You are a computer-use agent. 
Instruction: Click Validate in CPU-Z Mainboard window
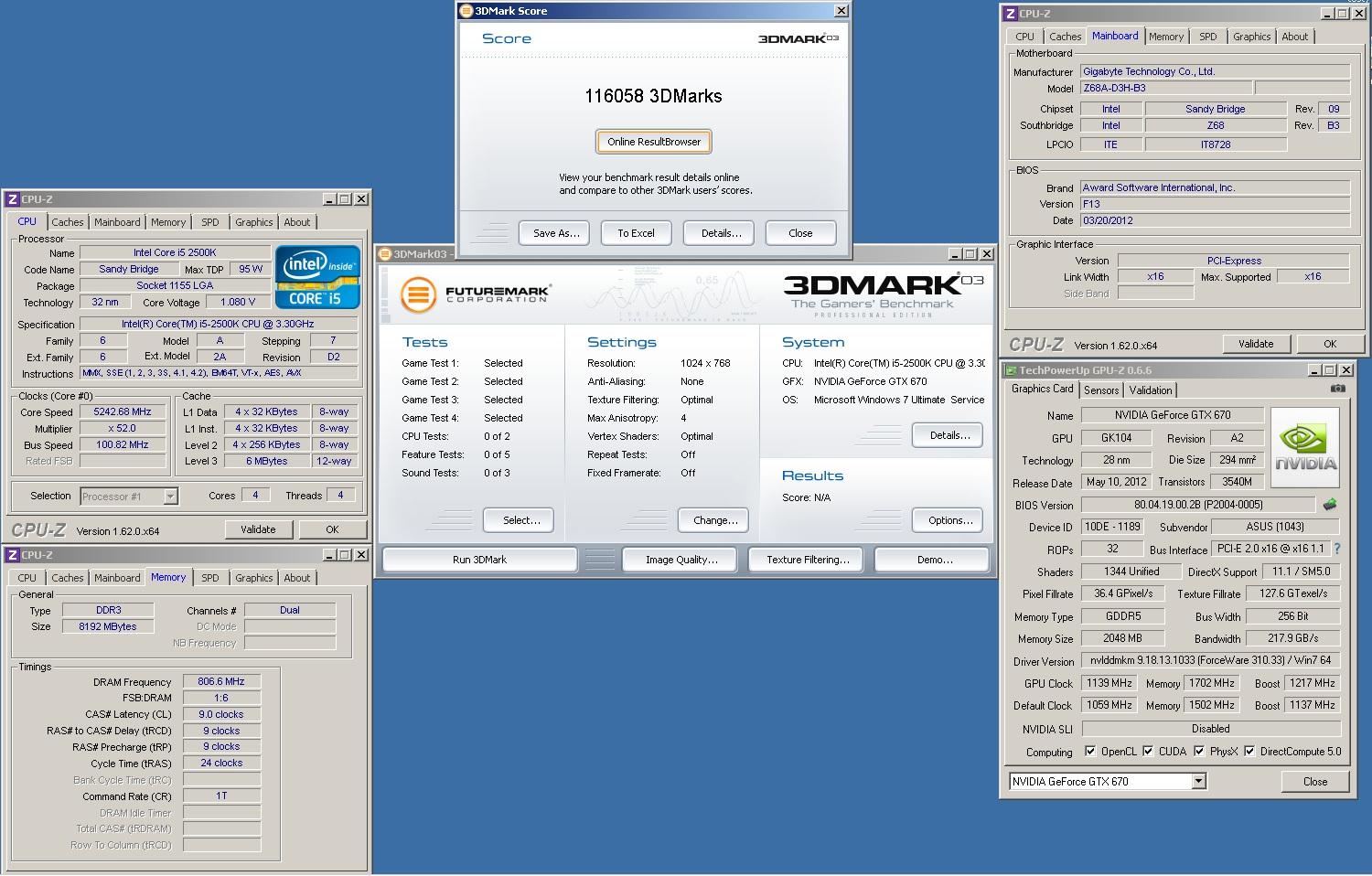click(1256, 344)
